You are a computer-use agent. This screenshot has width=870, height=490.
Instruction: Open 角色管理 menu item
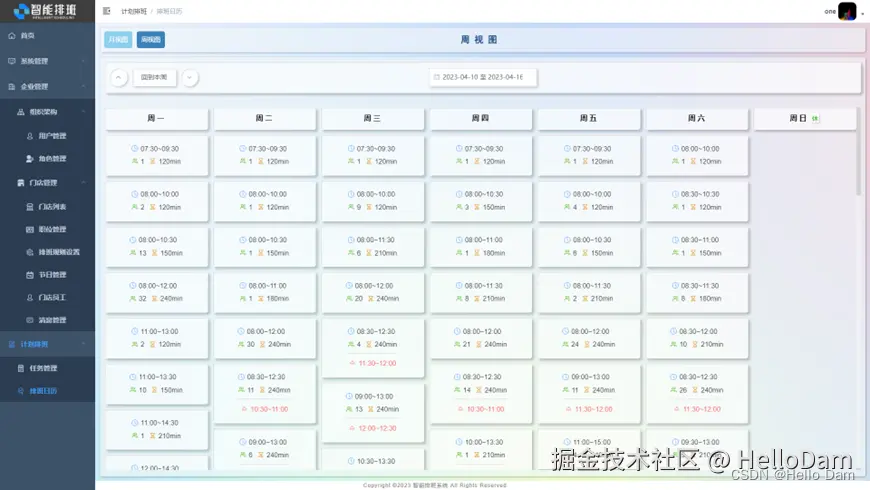pyautogui.click(x=47, y=159)
